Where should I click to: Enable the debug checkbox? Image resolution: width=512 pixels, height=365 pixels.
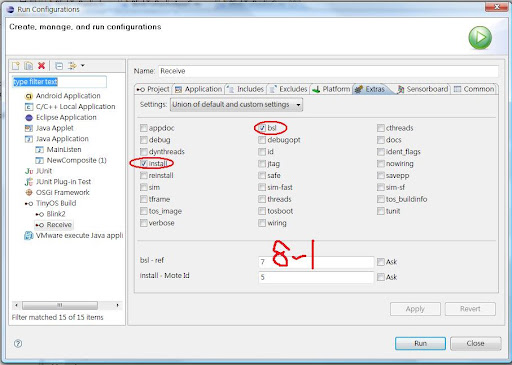[144, 140]
